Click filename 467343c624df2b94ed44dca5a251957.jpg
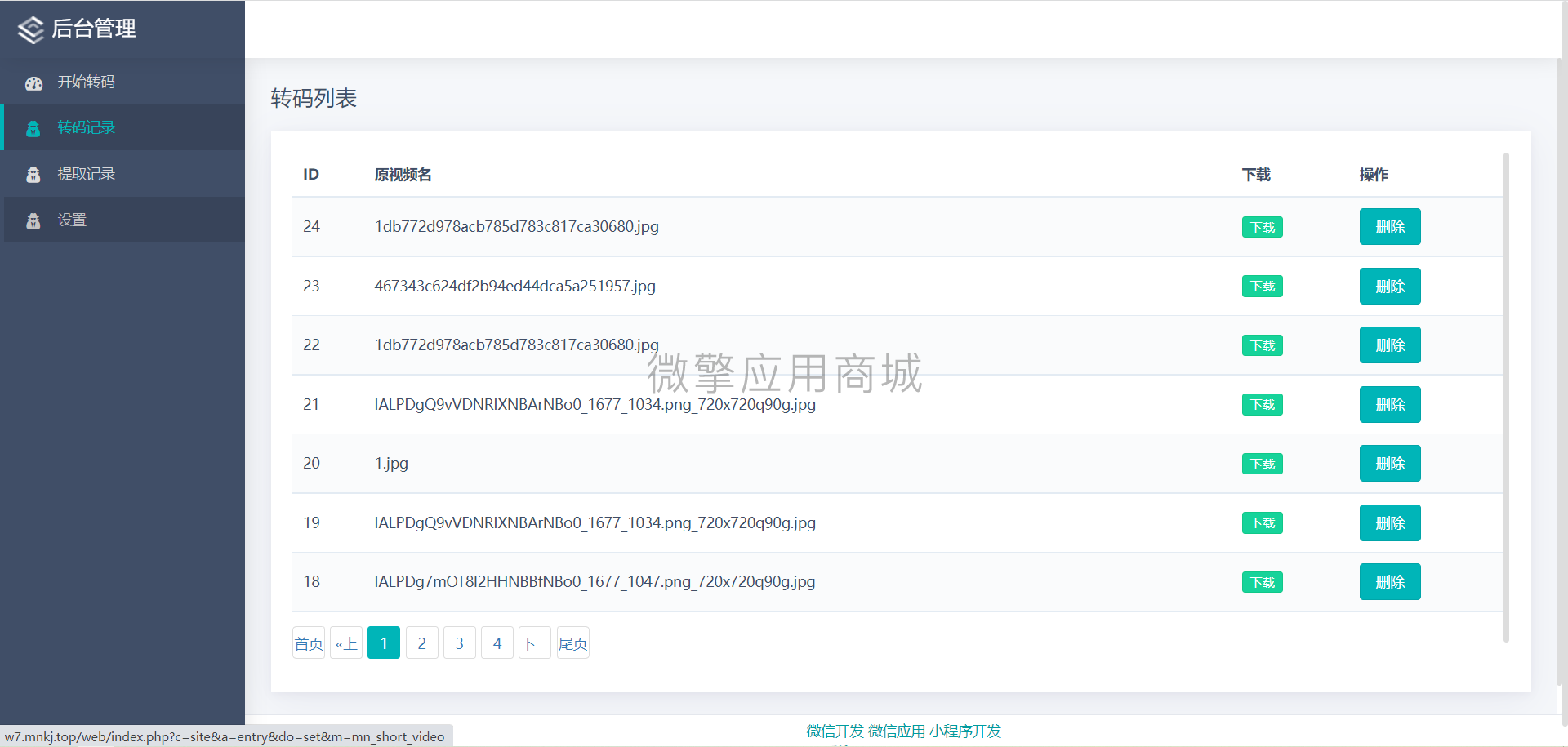The height and width of the screenshot is (747, 1568). 514,287
